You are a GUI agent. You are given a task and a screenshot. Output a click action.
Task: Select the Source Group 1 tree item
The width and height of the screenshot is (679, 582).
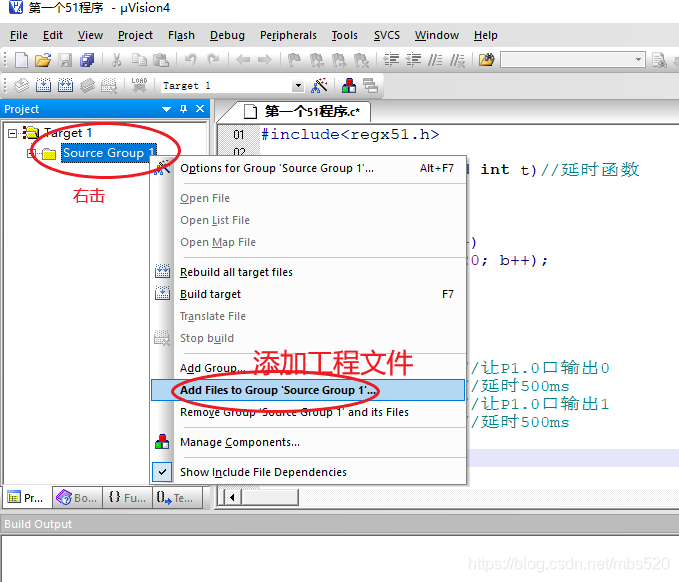point(109,153)
